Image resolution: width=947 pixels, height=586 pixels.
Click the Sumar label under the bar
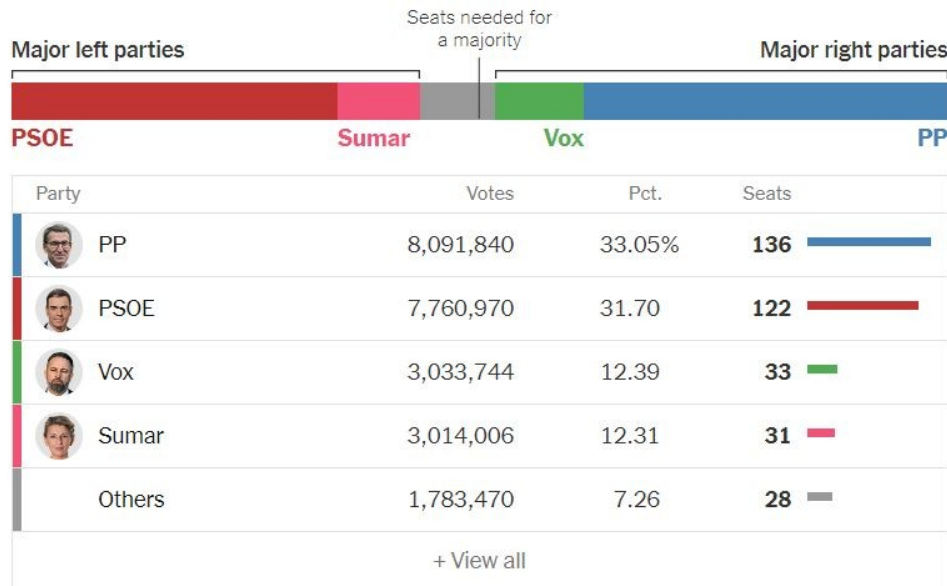pos(373,138)
